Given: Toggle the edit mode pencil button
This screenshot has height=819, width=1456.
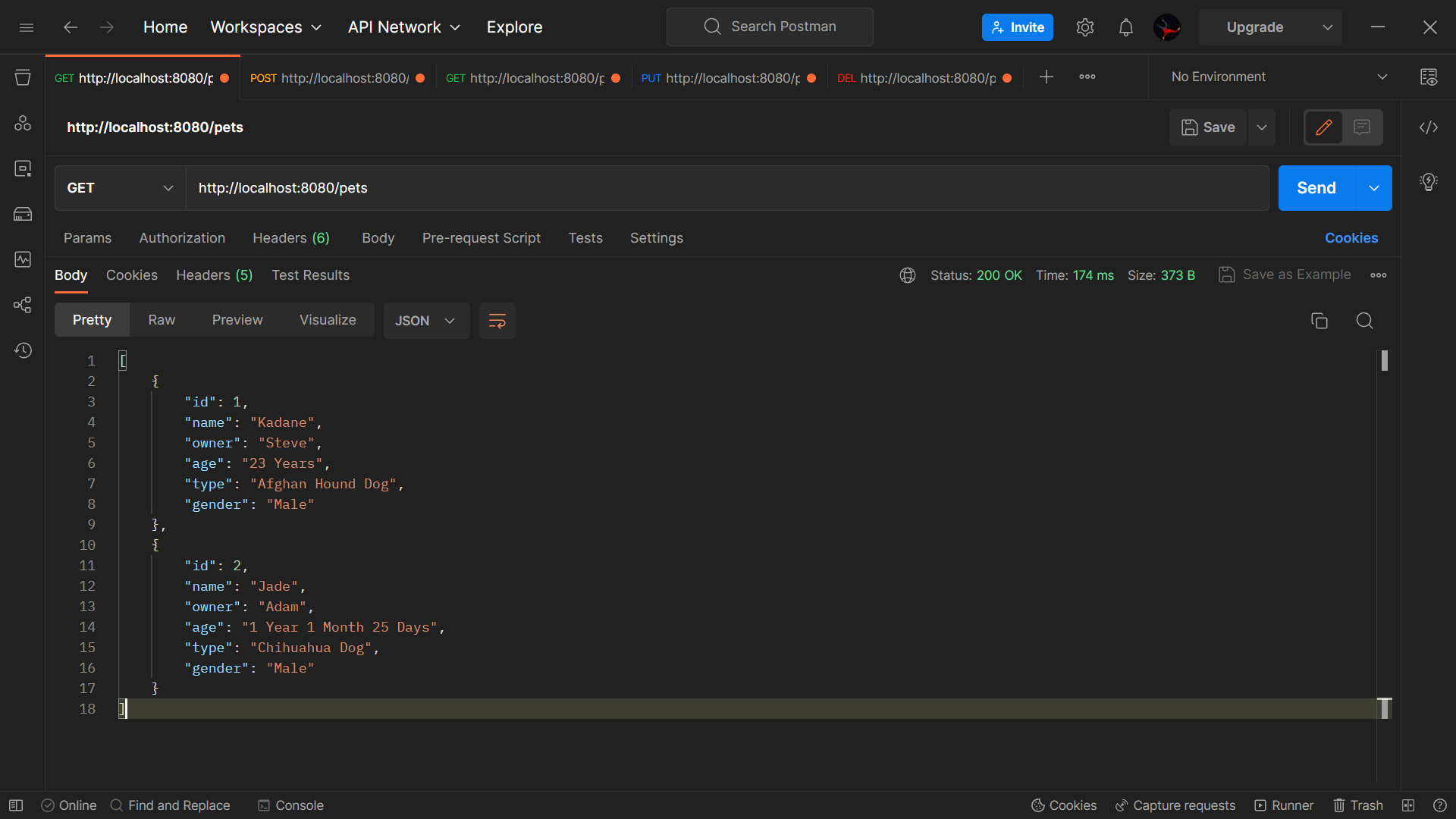Looking at the screenshot, I should pyautogui.click(x=1324, y=127).
